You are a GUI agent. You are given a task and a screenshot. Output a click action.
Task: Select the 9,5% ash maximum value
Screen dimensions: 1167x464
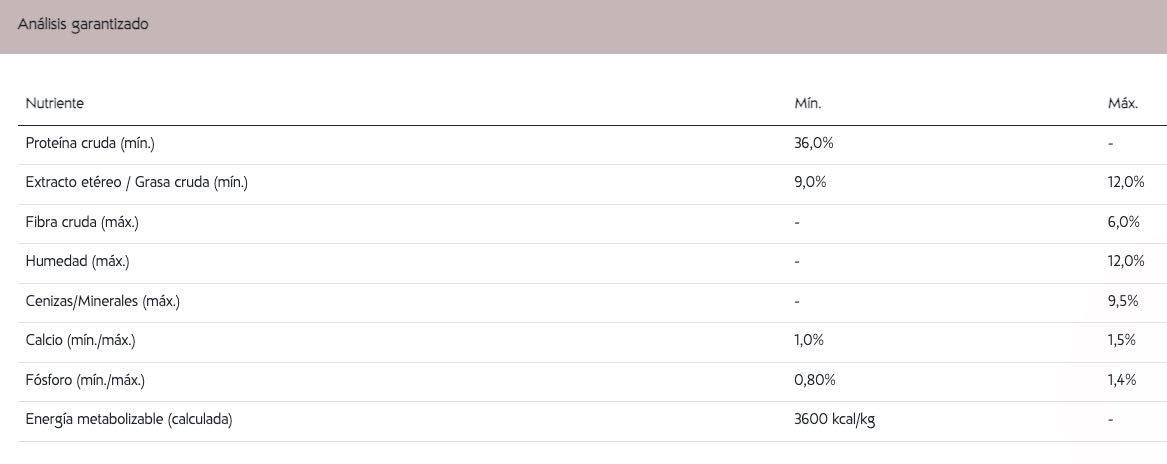(x=1123, y=302)
